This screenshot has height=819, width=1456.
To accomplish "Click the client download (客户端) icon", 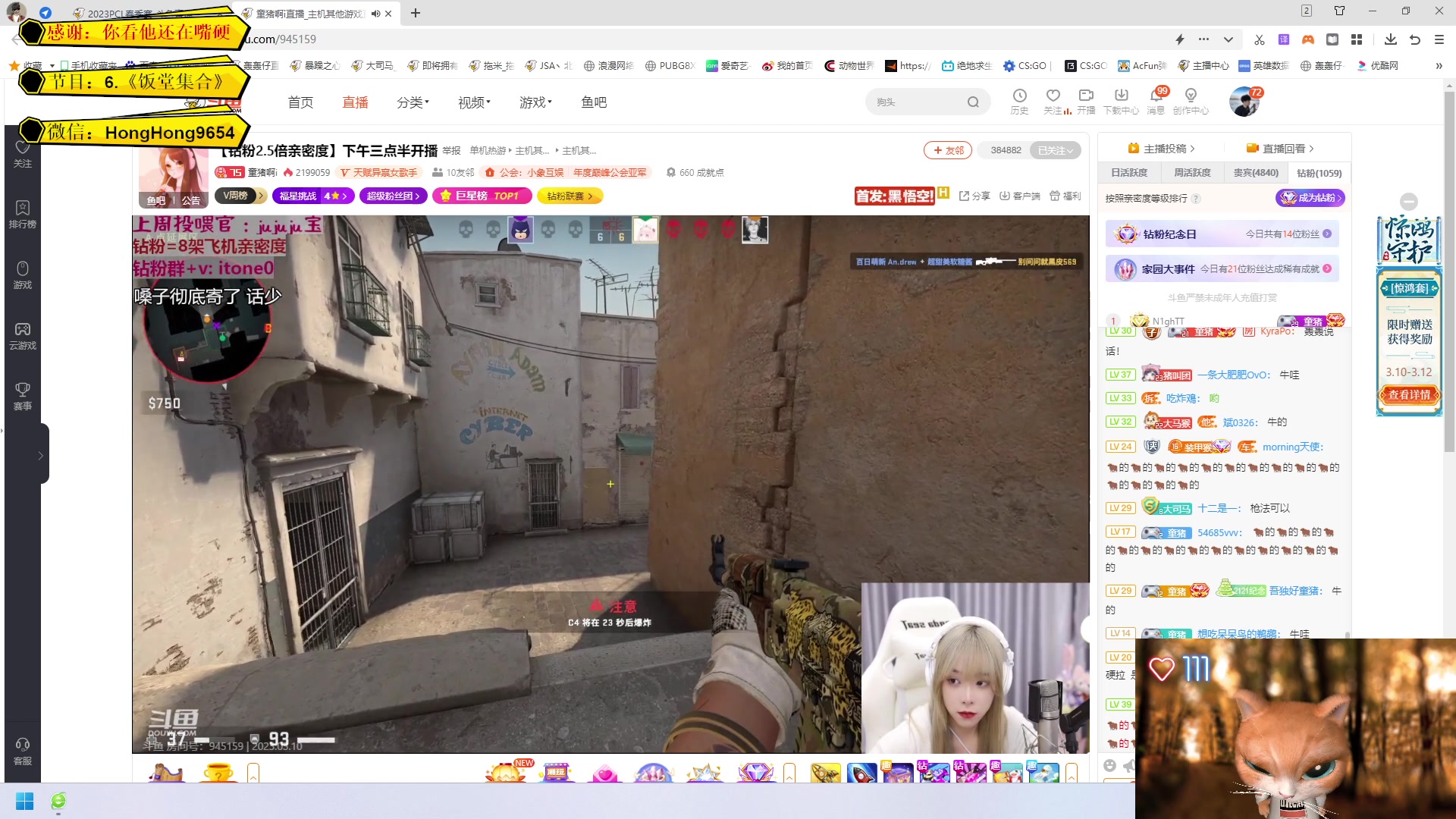I will (x=1019, y=196).
